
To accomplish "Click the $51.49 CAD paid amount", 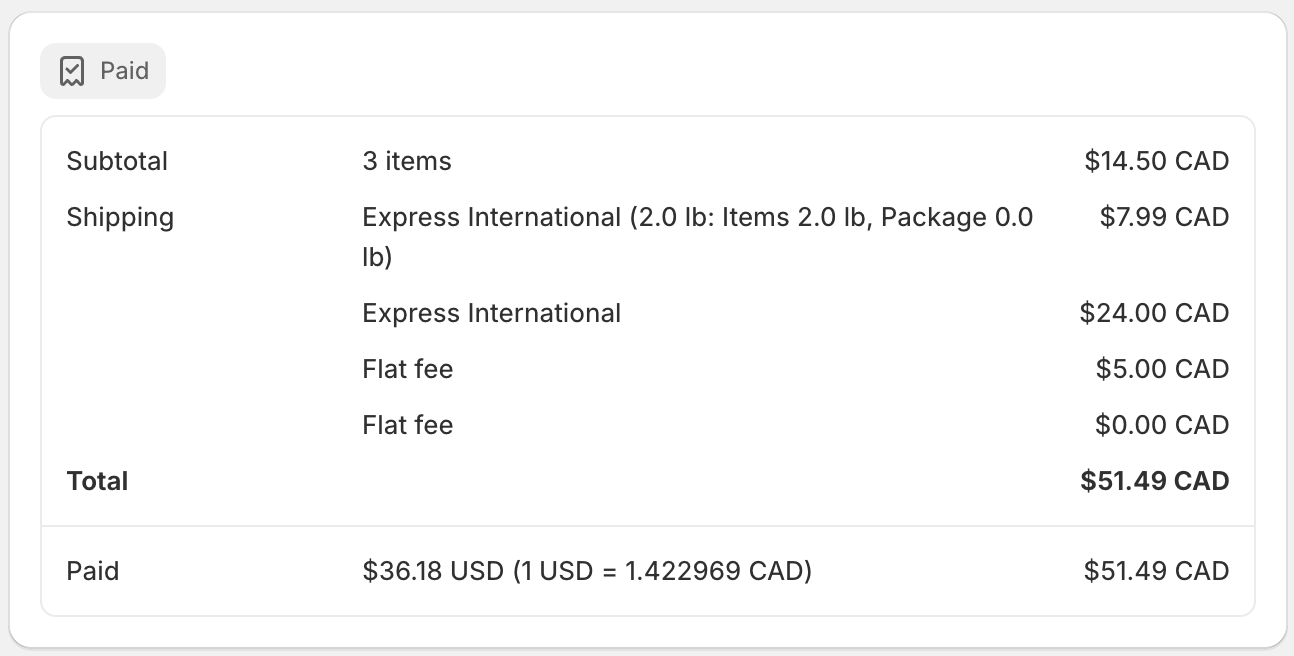I will pyautogui.click(x=1157, y=571).
